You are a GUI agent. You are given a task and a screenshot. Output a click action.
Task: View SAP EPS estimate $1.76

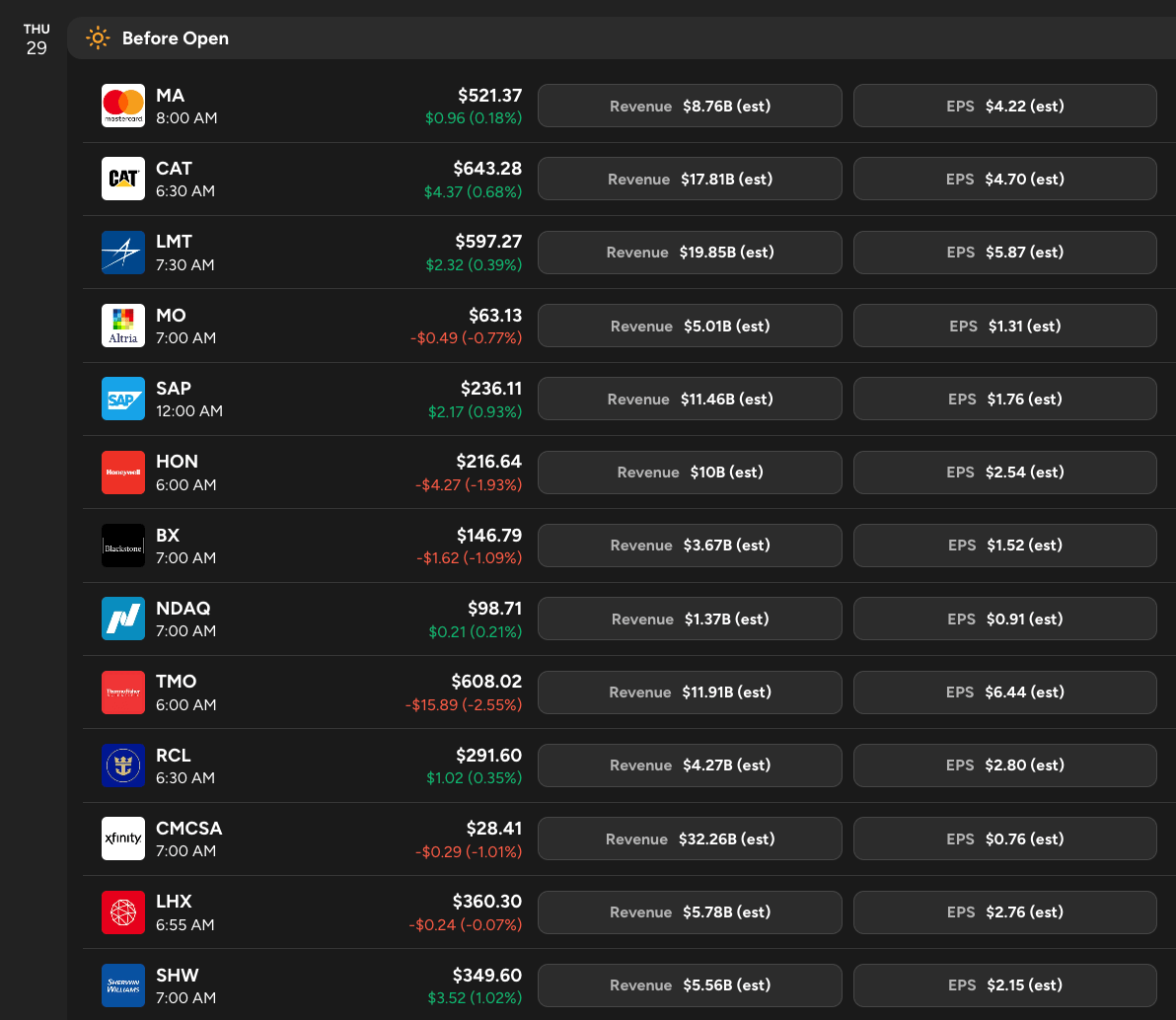(x=1005, y=399)
